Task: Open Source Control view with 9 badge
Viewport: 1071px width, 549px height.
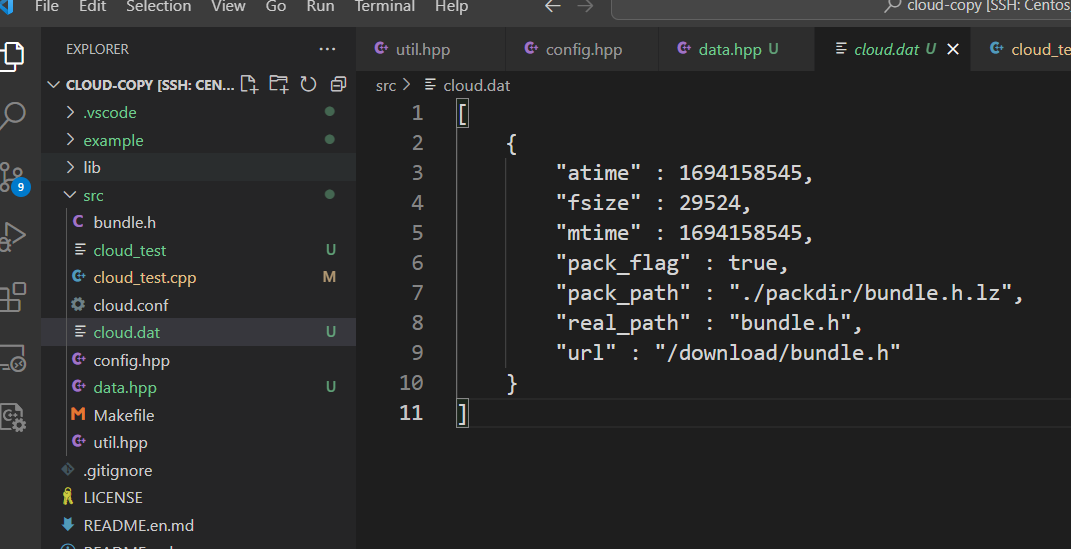Action: click(14, 178)
